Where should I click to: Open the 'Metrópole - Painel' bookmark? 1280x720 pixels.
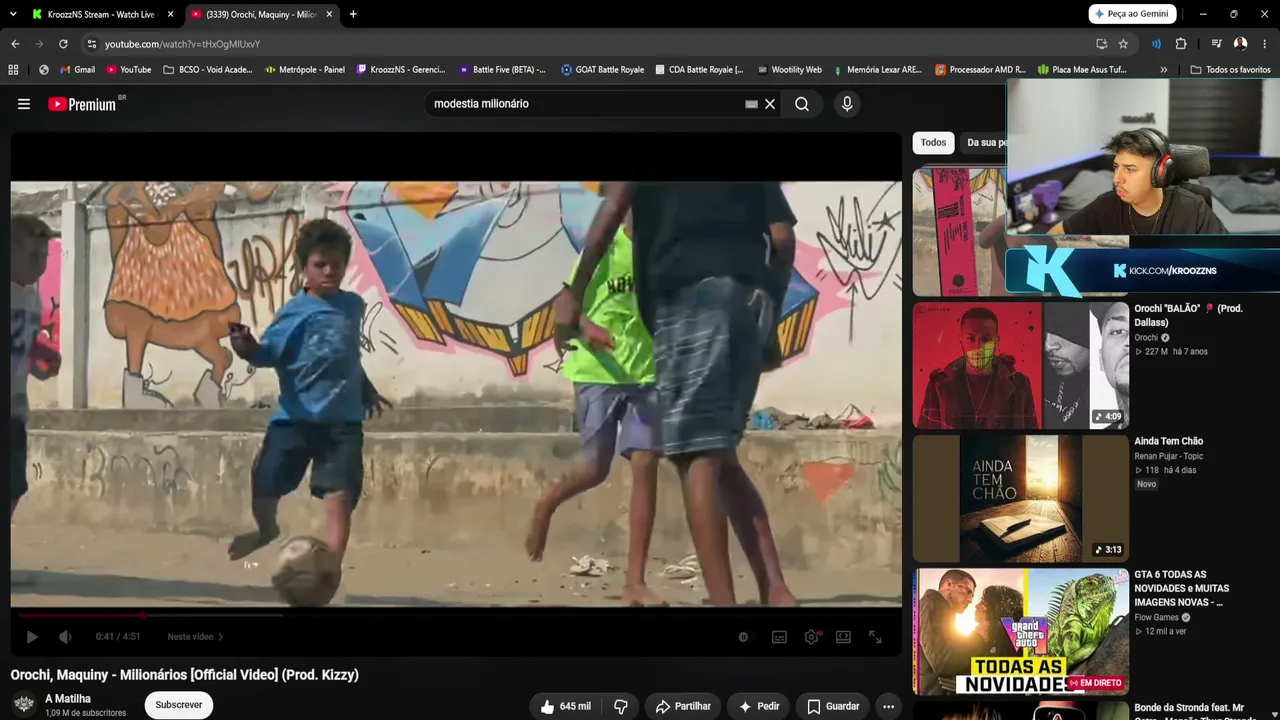(x=305, y=70)
